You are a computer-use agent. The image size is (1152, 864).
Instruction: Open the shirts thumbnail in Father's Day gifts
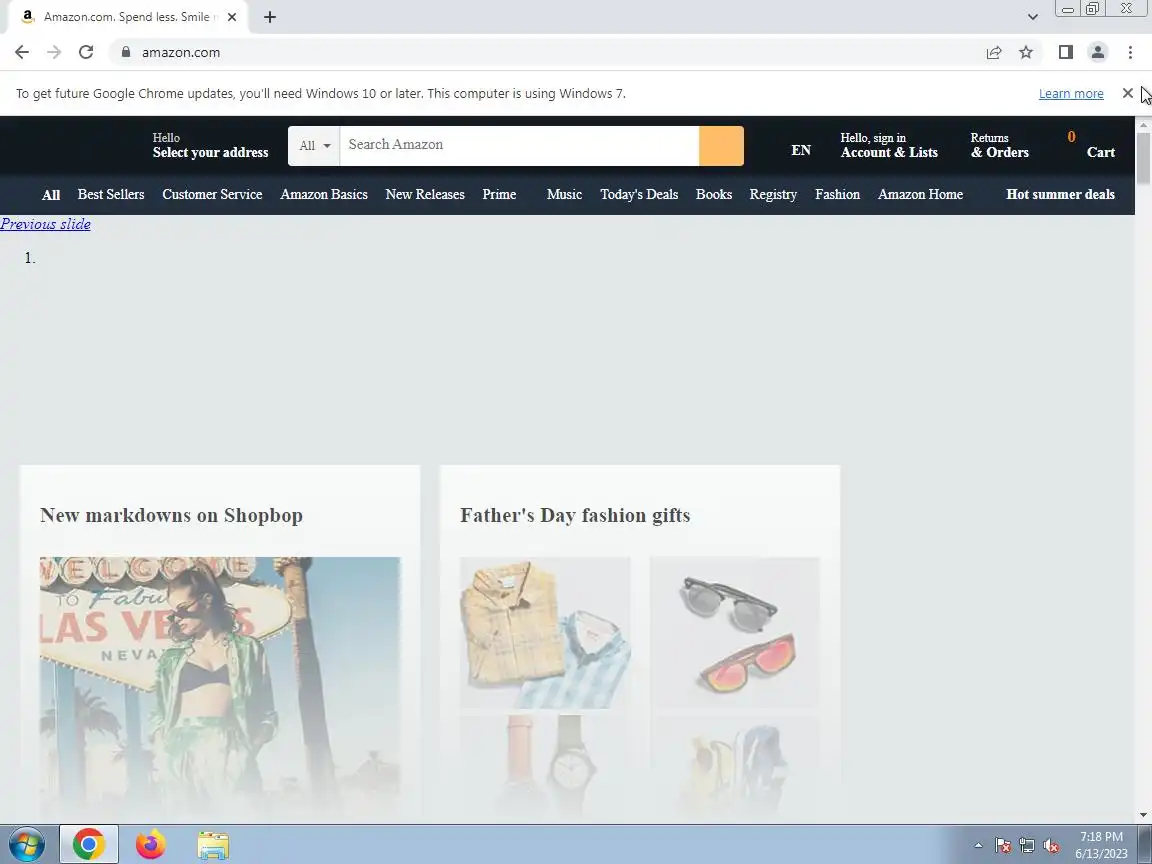tap(545, 633)
